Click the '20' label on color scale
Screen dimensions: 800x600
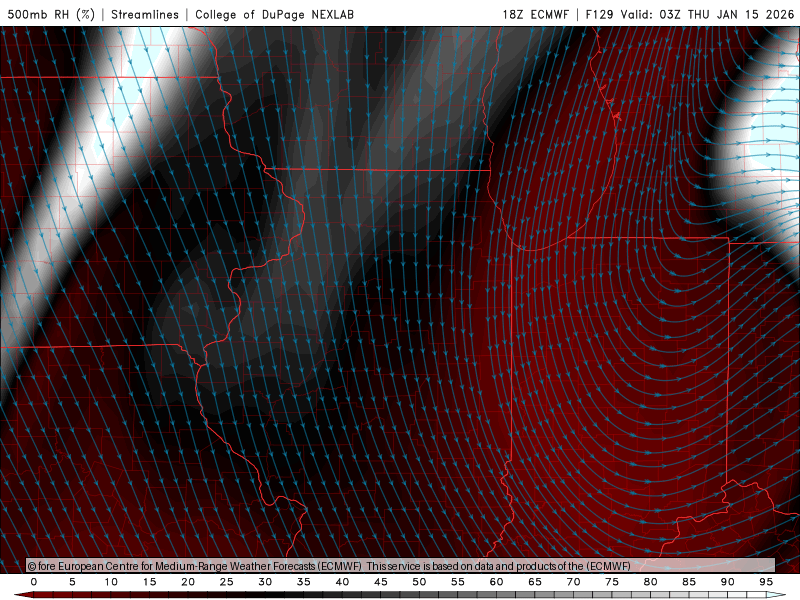pyautogui.click(x=188, y=582)
